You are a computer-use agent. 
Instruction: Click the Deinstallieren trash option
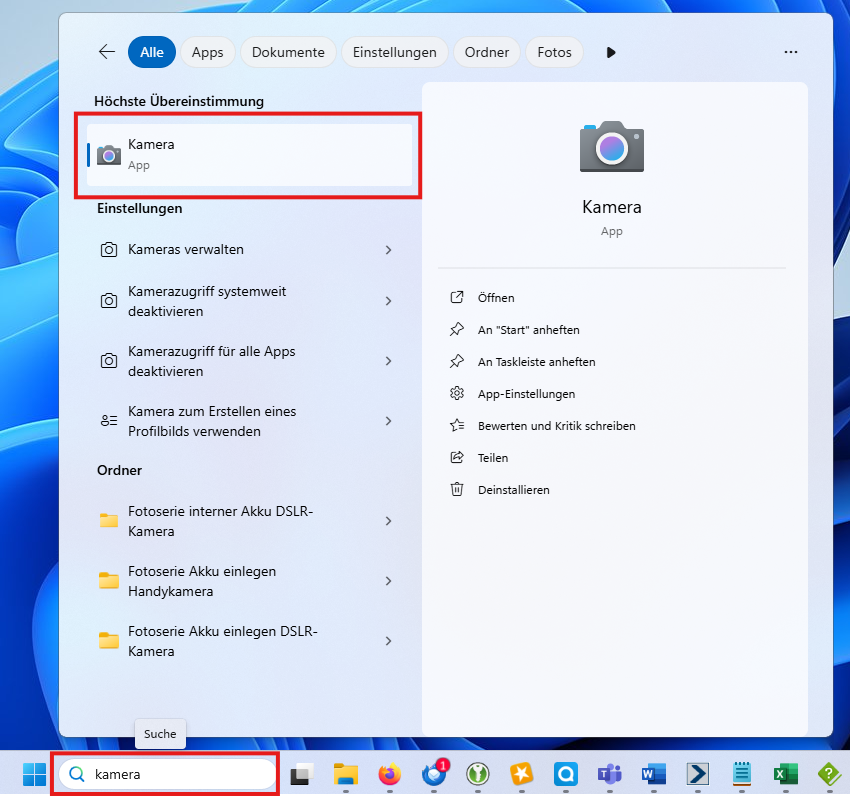457,489
